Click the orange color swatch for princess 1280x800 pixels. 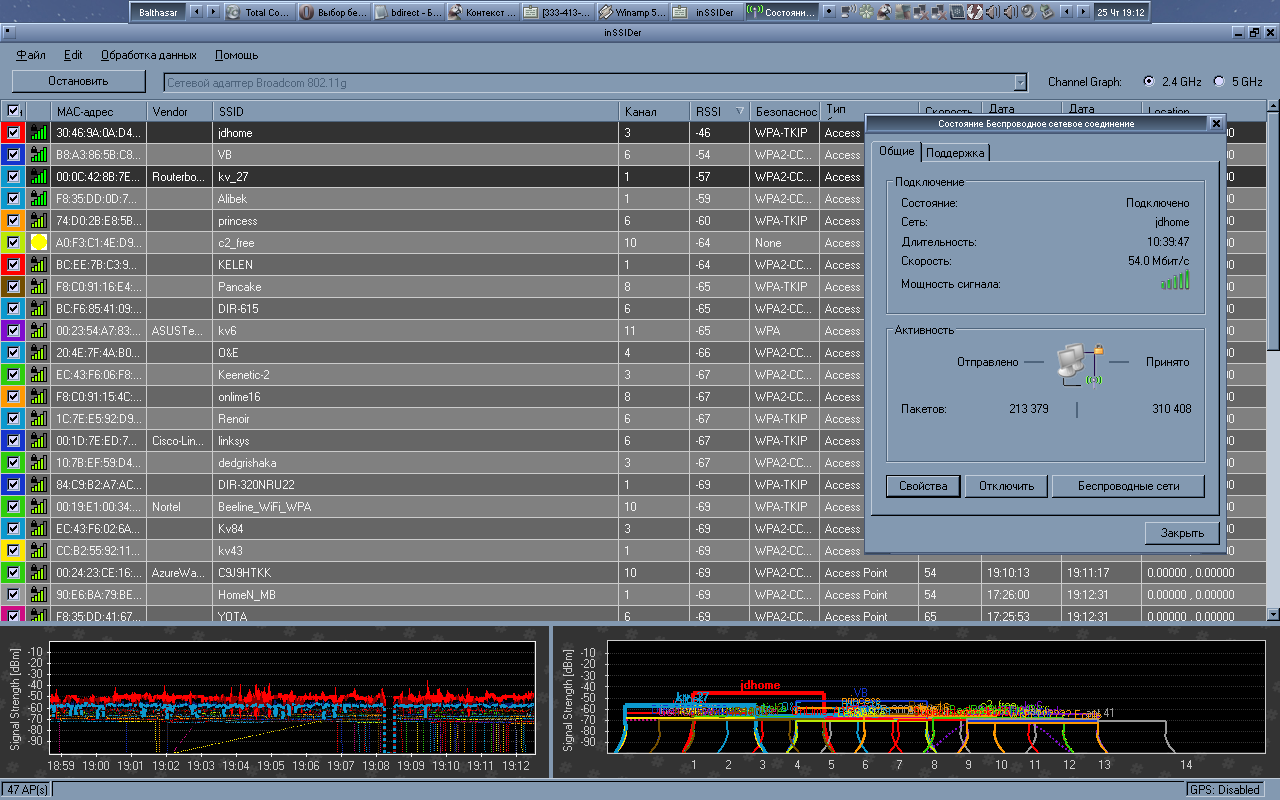tap(14, 221)
